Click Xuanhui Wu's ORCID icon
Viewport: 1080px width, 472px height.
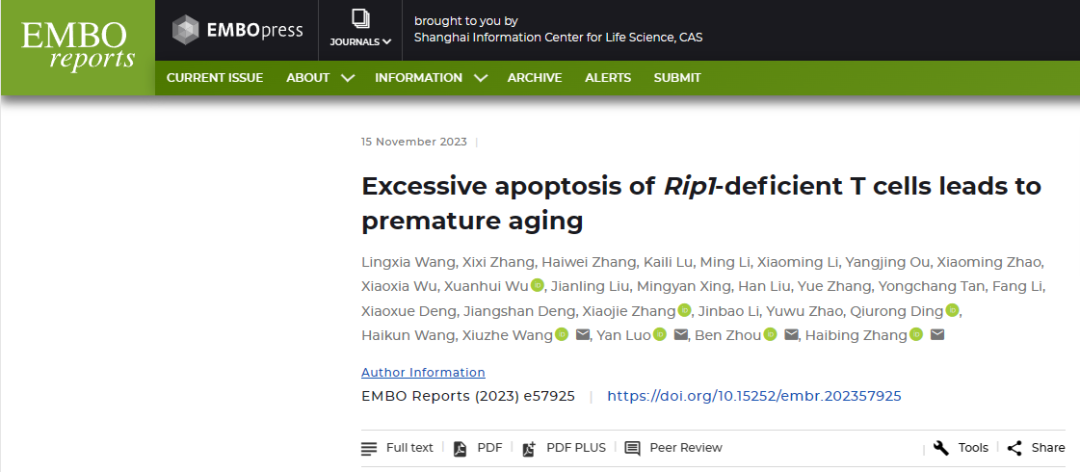pos(537,285)
